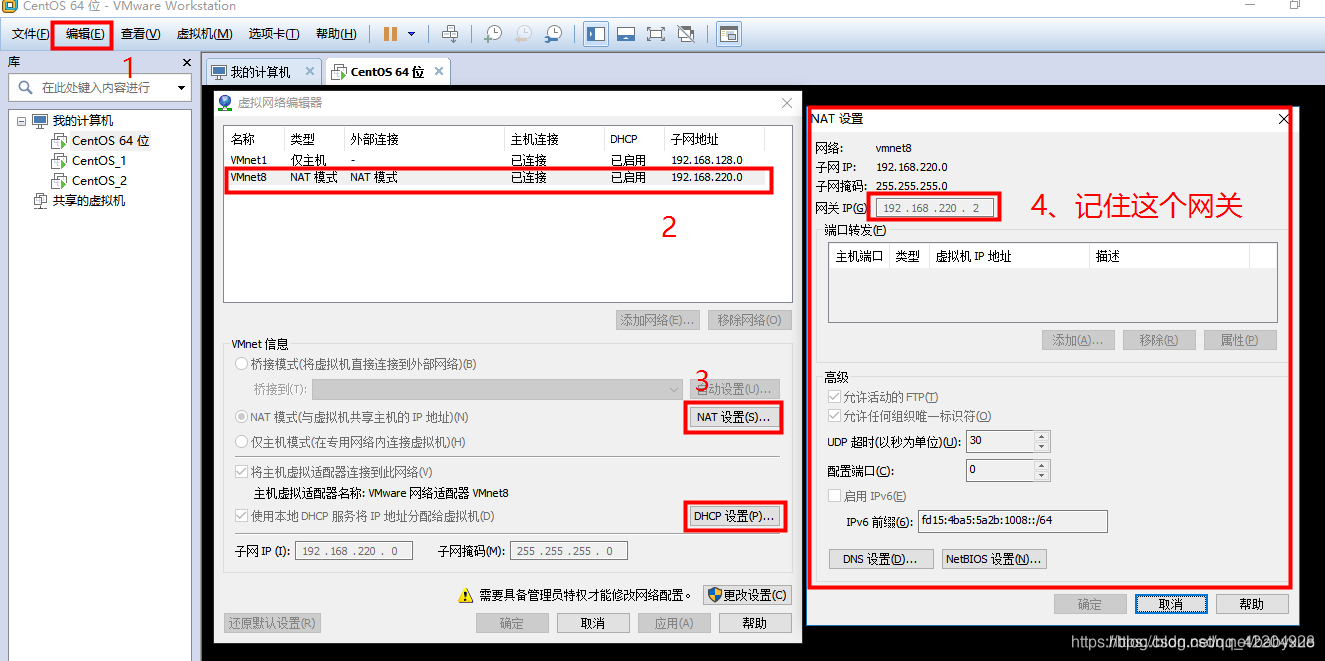Select CentOS 64 位 in library tree
This screenshot has width=1325, height=661.
coord(110,141)
